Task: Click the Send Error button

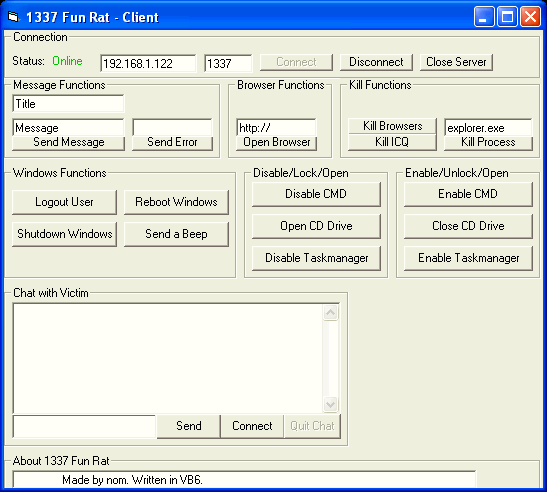Action: tap(172, 143)
